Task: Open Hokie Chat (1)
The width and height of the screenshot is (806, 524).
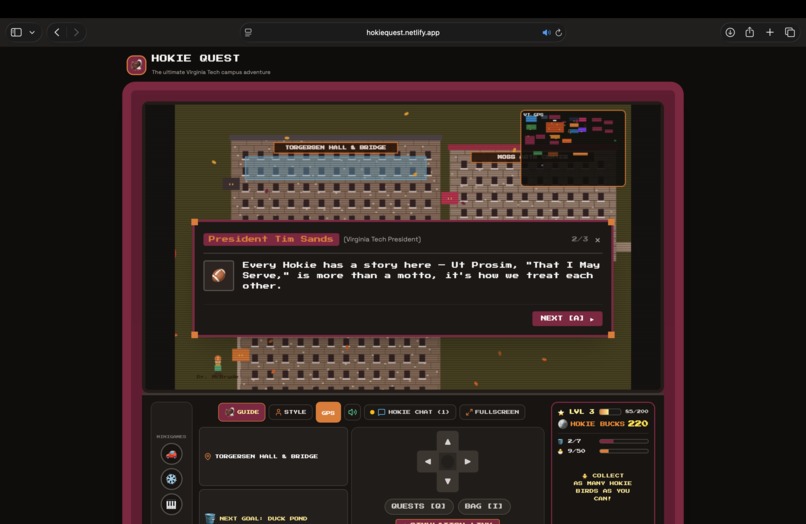Action: pyautogui.click(x=410, y=412)
